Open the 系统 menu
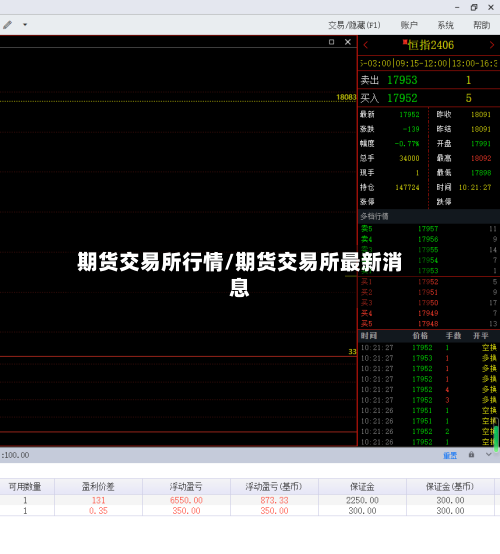The width and height of the screenshot is (500, 554). coord(446,25)
